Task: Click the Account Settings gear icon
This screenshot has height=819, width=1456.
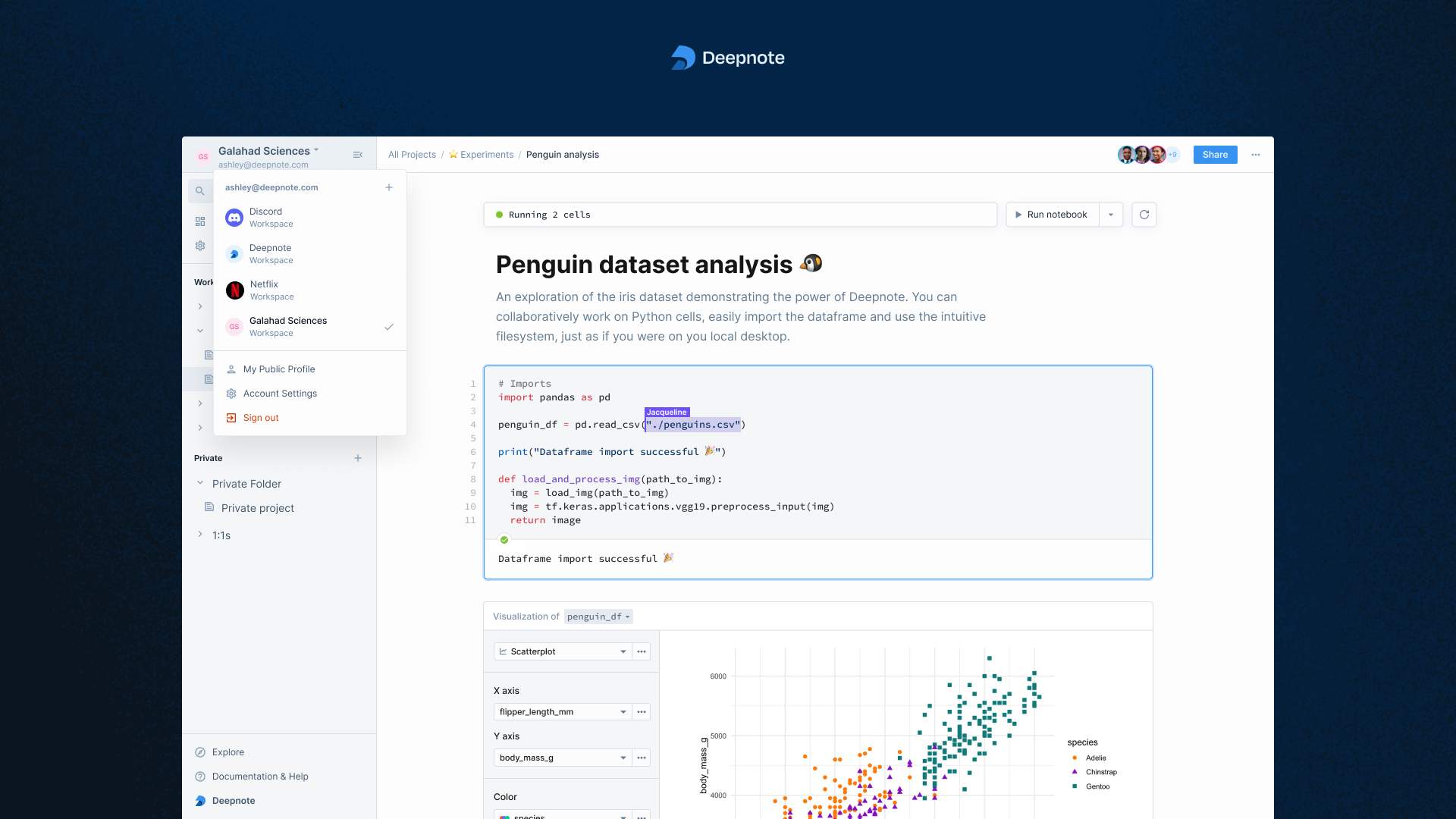Action: (231, 394)
